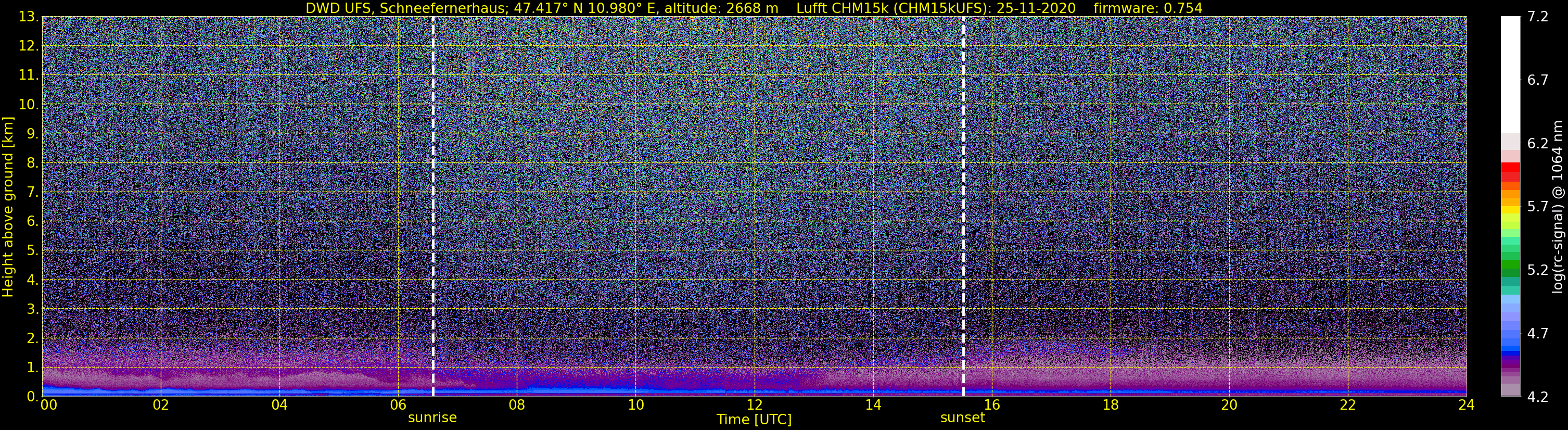Screen dimensions: 1568x430
Task: Click the height axis tick label 5.
Action: pyautogui.click(x=33, y=251)
